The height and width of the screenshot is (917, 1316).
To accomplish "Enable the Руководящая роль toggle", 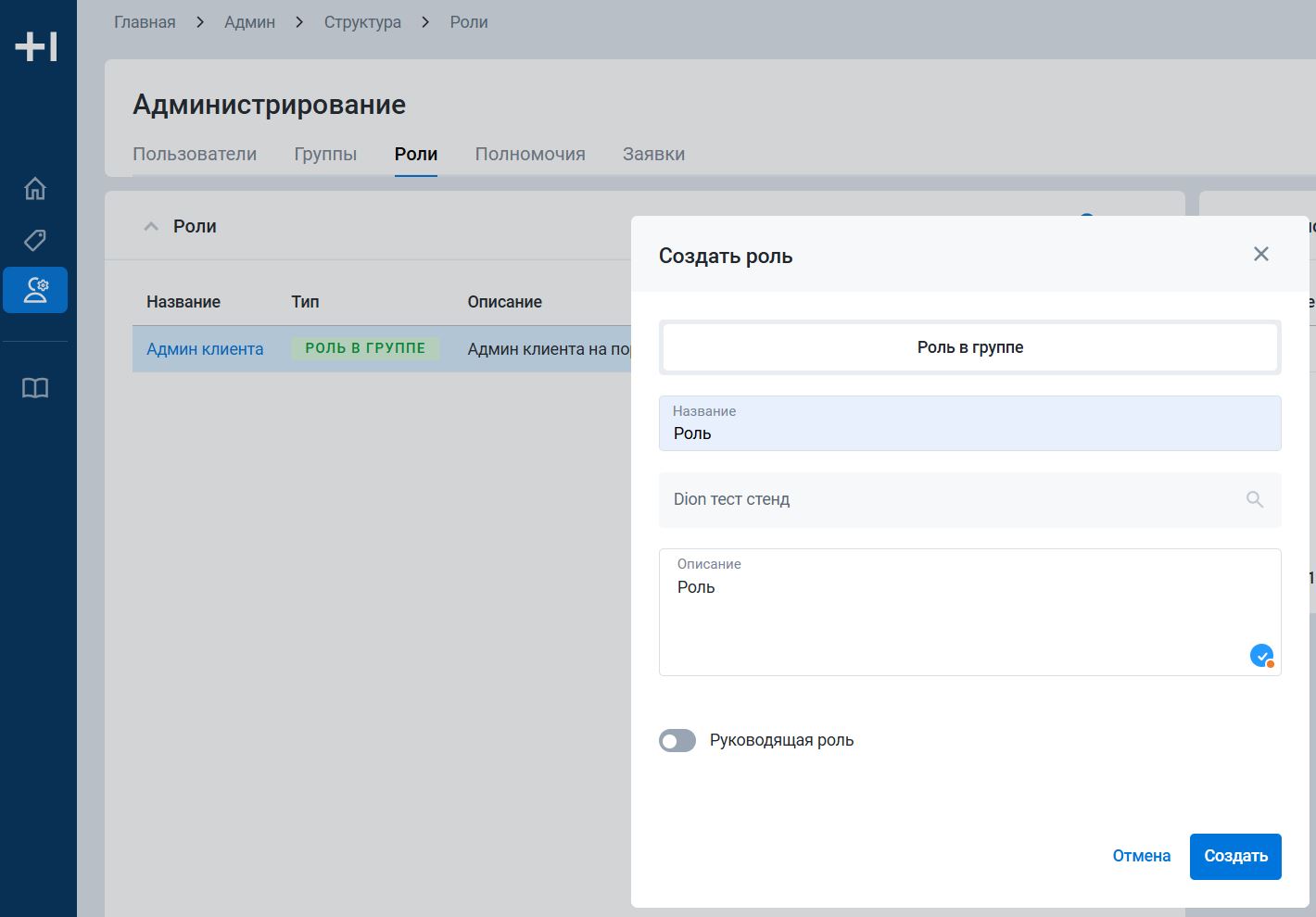I will (x=677, y=741).
